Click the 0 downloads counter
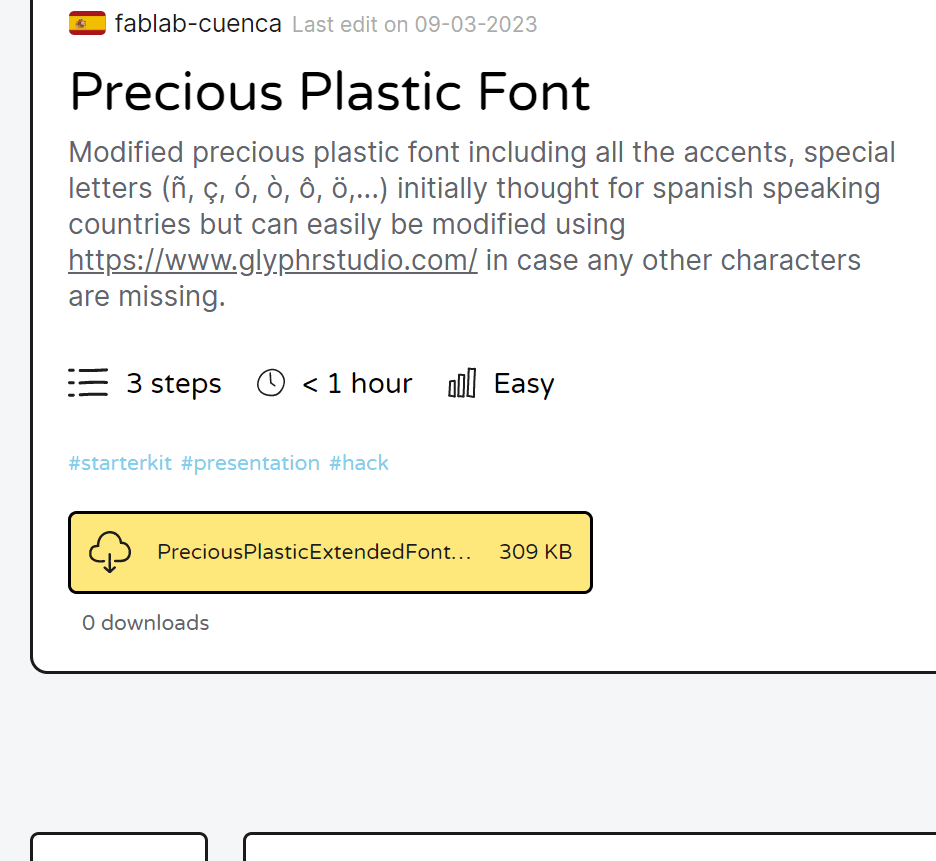936x861 pixels. click(146, 623)
